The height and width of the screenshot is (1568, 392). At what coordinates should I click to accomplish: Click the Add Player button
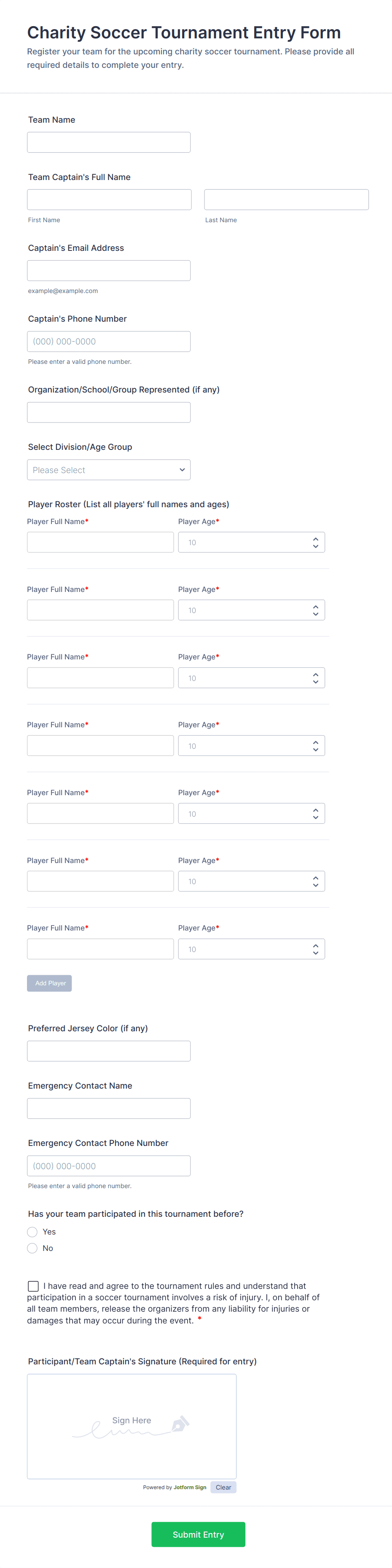49,983
